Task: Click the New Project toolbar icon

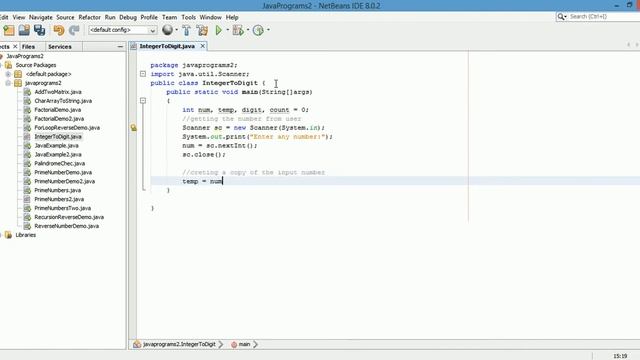Action: click(x=9, y=30)
